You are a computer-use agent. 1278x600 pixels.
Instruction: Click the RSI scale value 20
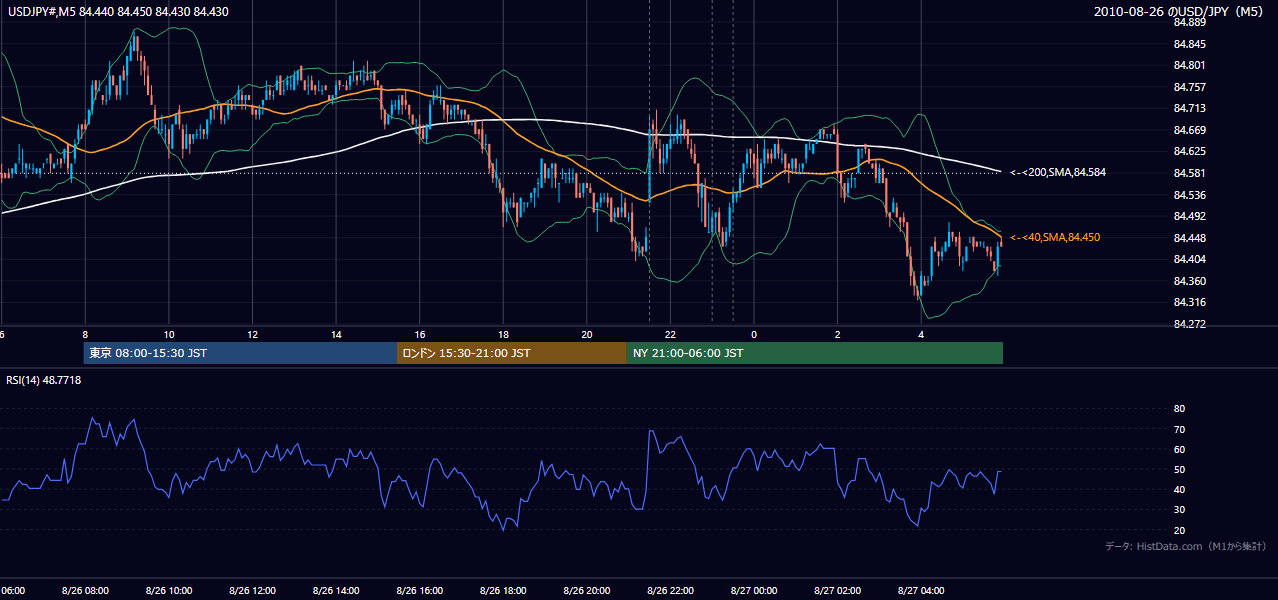[x=1179, y=530]
